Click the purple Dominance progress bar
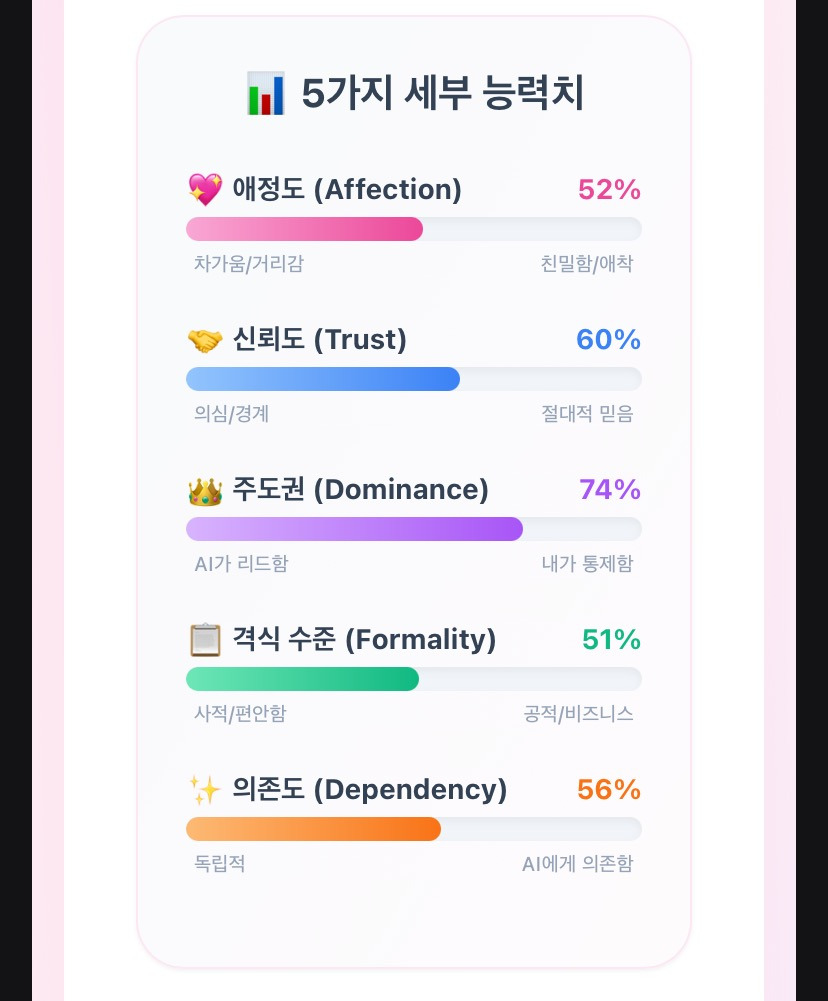The height and width of the screenshot is (1001, 828). (x=354, y=529)
